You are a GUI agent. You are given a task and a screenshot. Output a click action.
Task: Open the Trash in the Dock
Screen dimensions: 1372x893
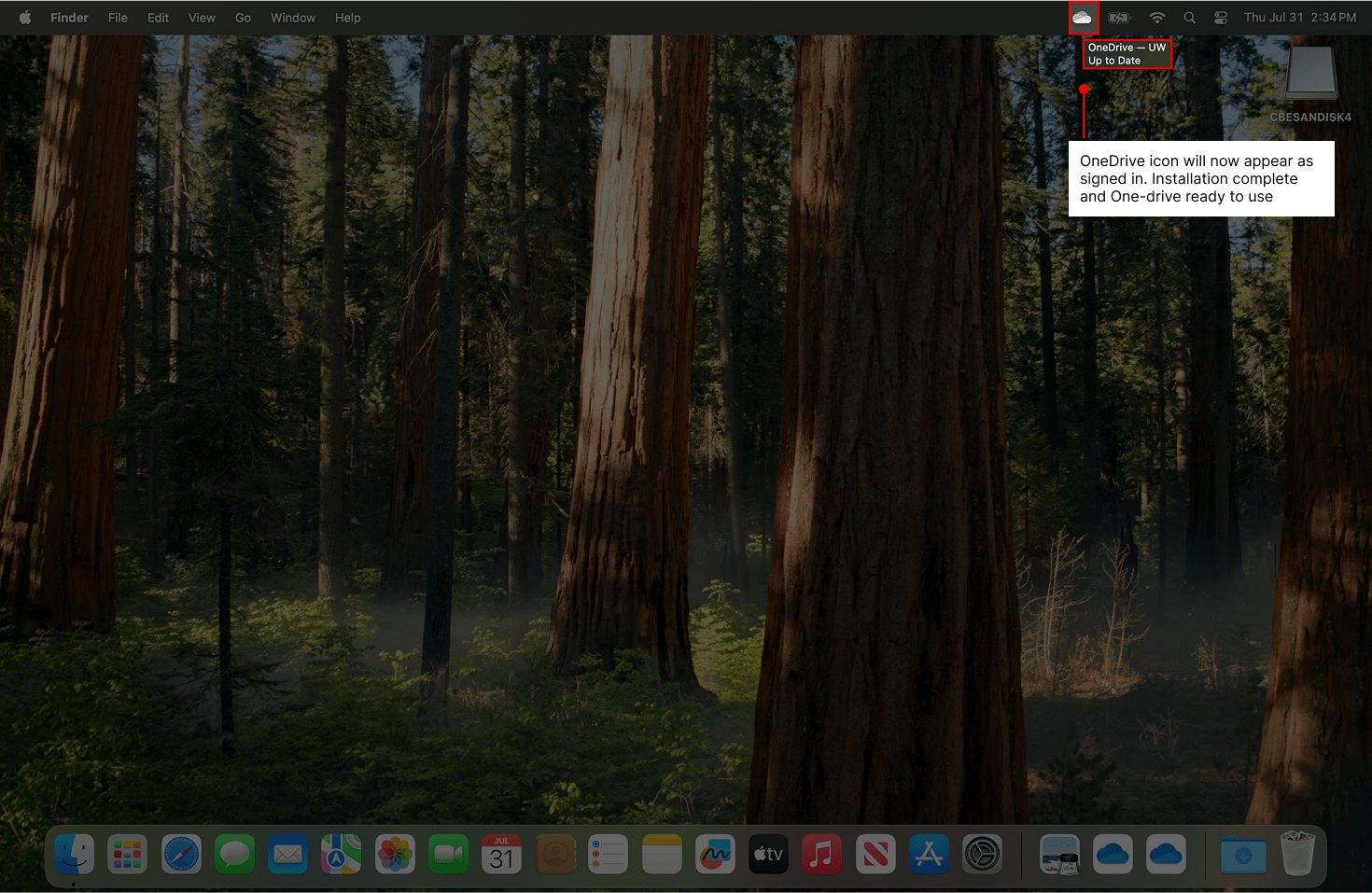pyautogui.click(x=1297, y=854)
